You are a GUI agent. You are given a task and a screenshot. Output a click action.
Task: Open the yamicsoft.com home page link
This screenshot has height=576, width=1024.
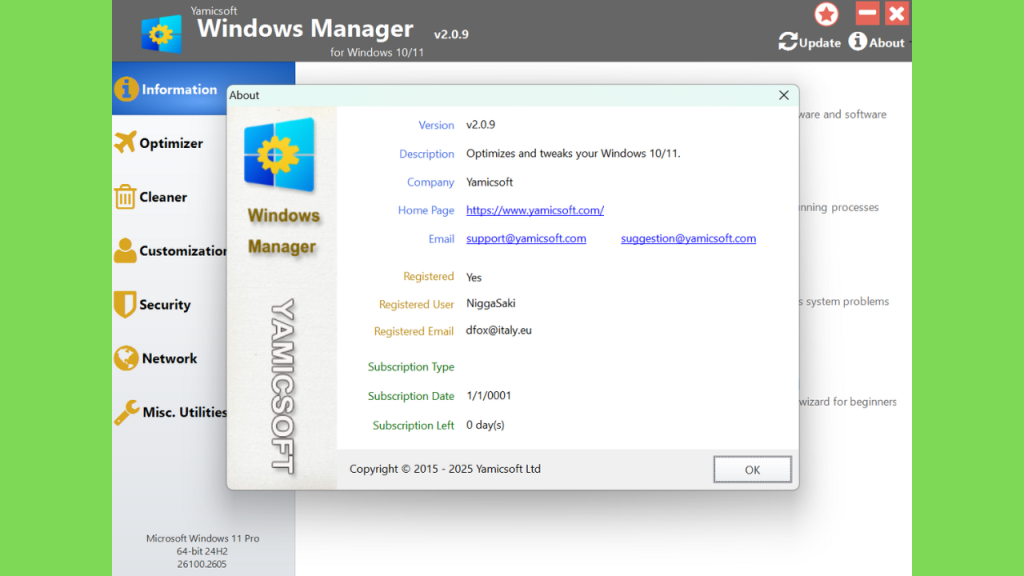pyautogui.click(x=535, y=210)
